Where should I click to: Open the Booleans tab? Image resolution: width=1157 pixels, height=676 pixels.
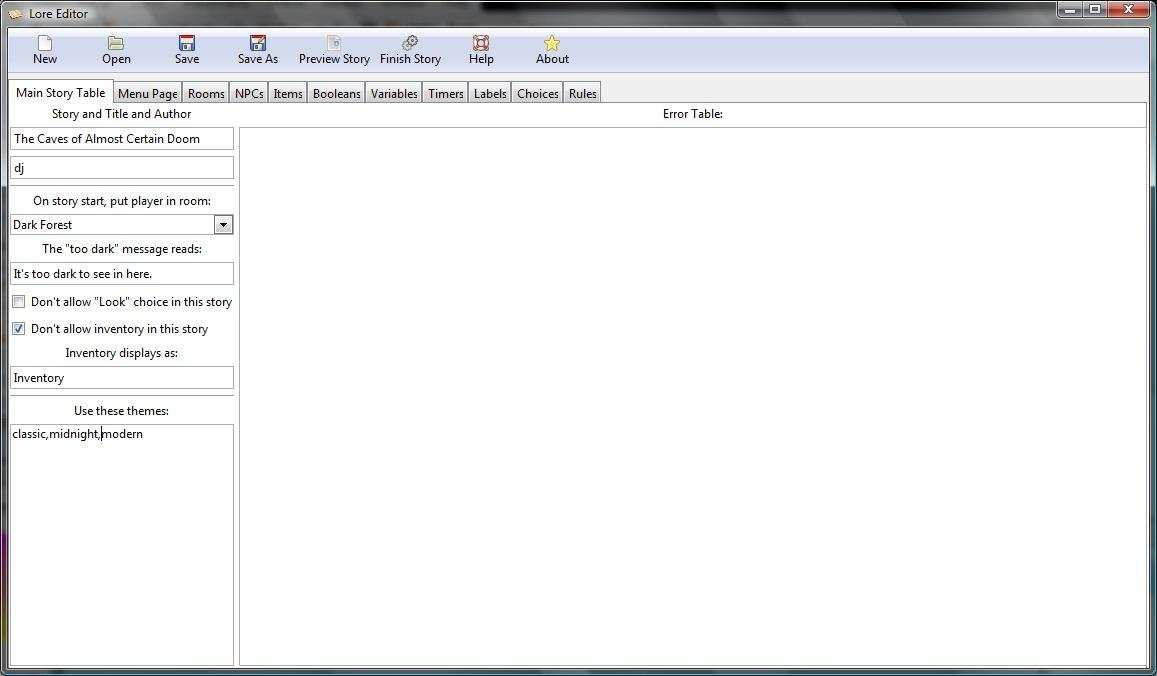point(336,92)
